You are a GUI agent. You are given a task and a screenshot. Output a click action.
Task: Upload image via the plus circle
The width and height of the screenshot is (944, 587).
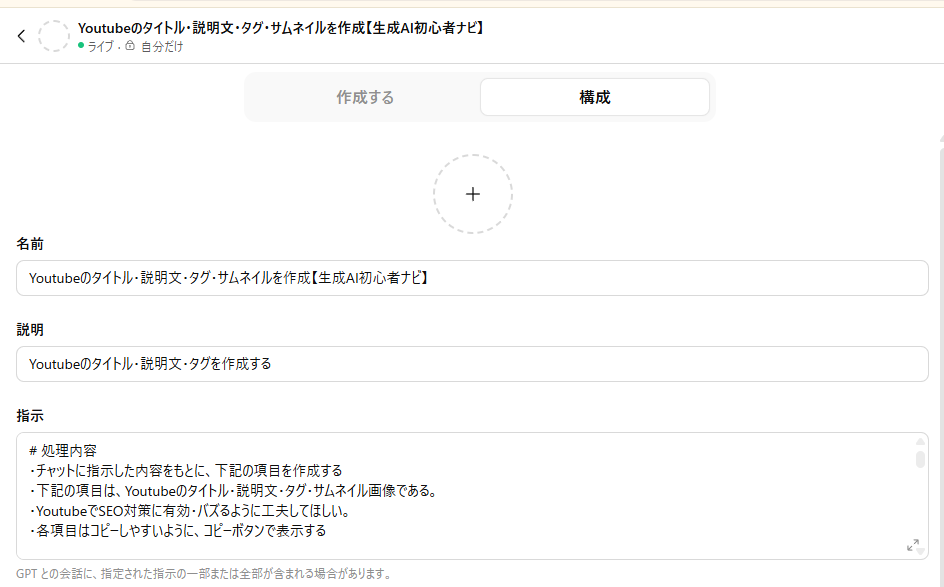coord(473,194)
